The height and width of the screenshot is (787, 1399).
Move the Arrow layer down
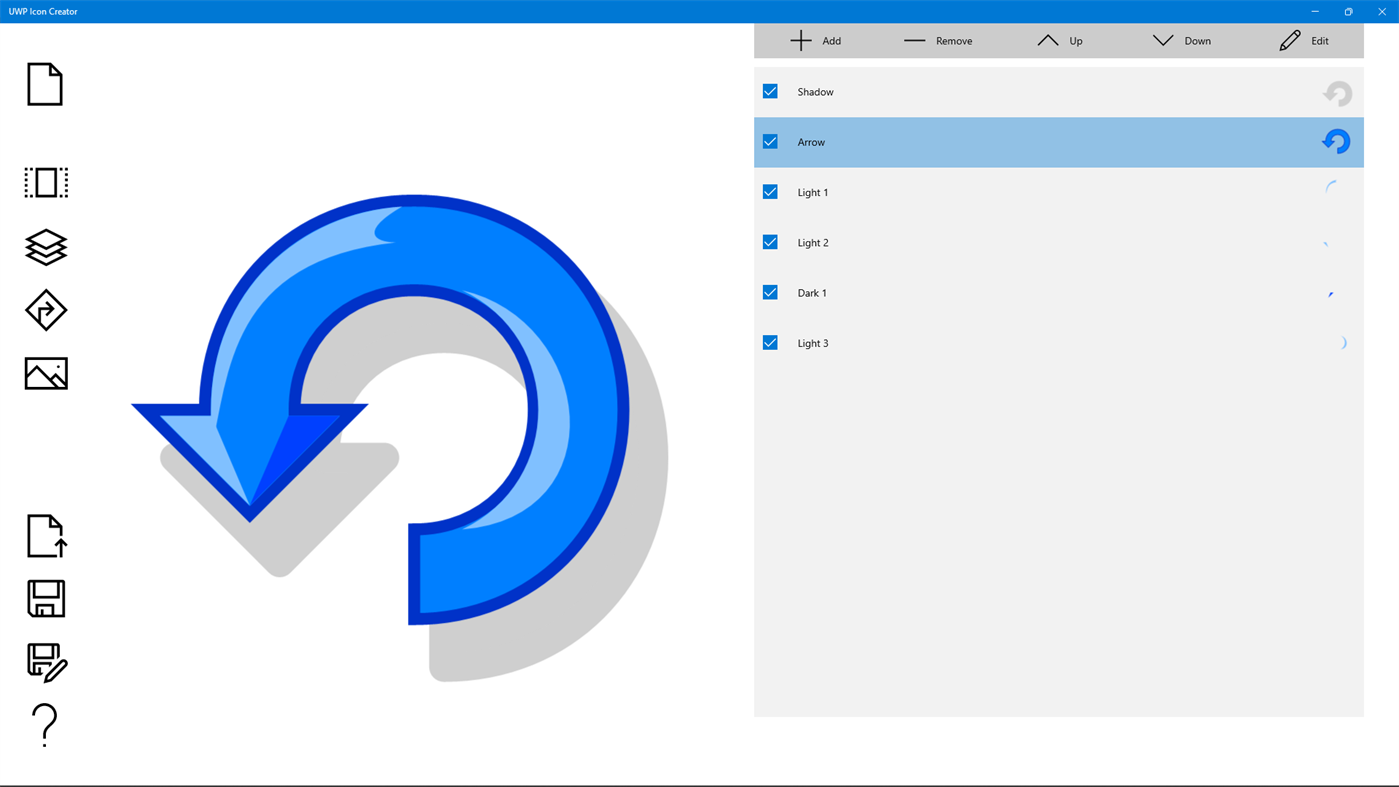(x=1180, y=39)
